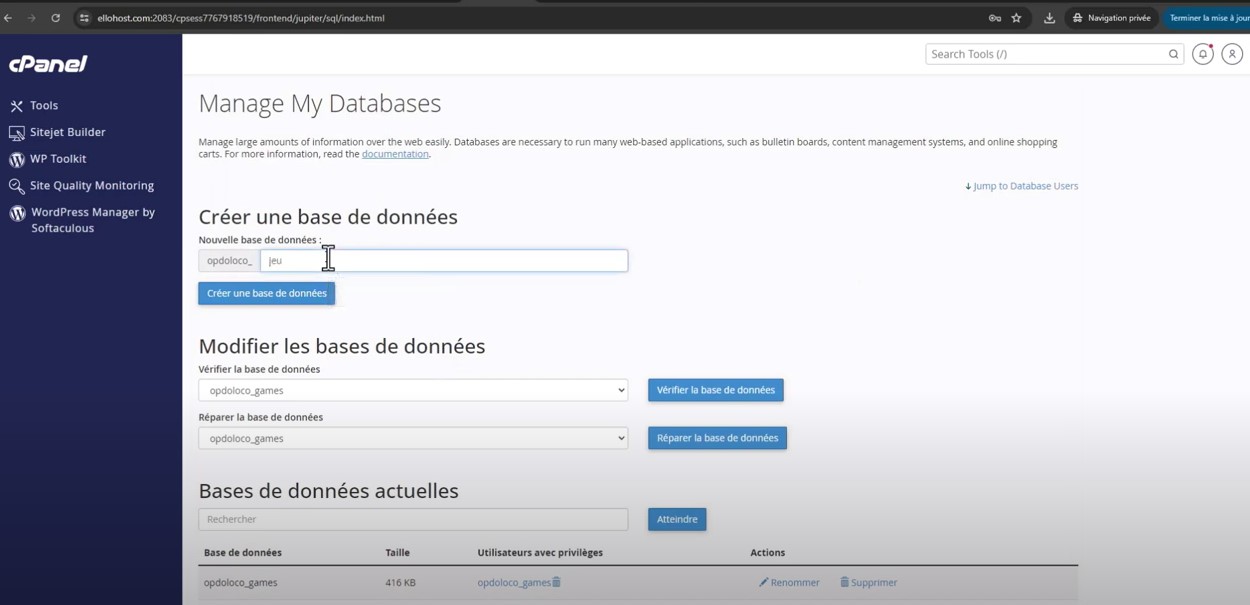Click the cPanel logo
This screenshot has height=605, width=1250.
[x=45, y=62]
